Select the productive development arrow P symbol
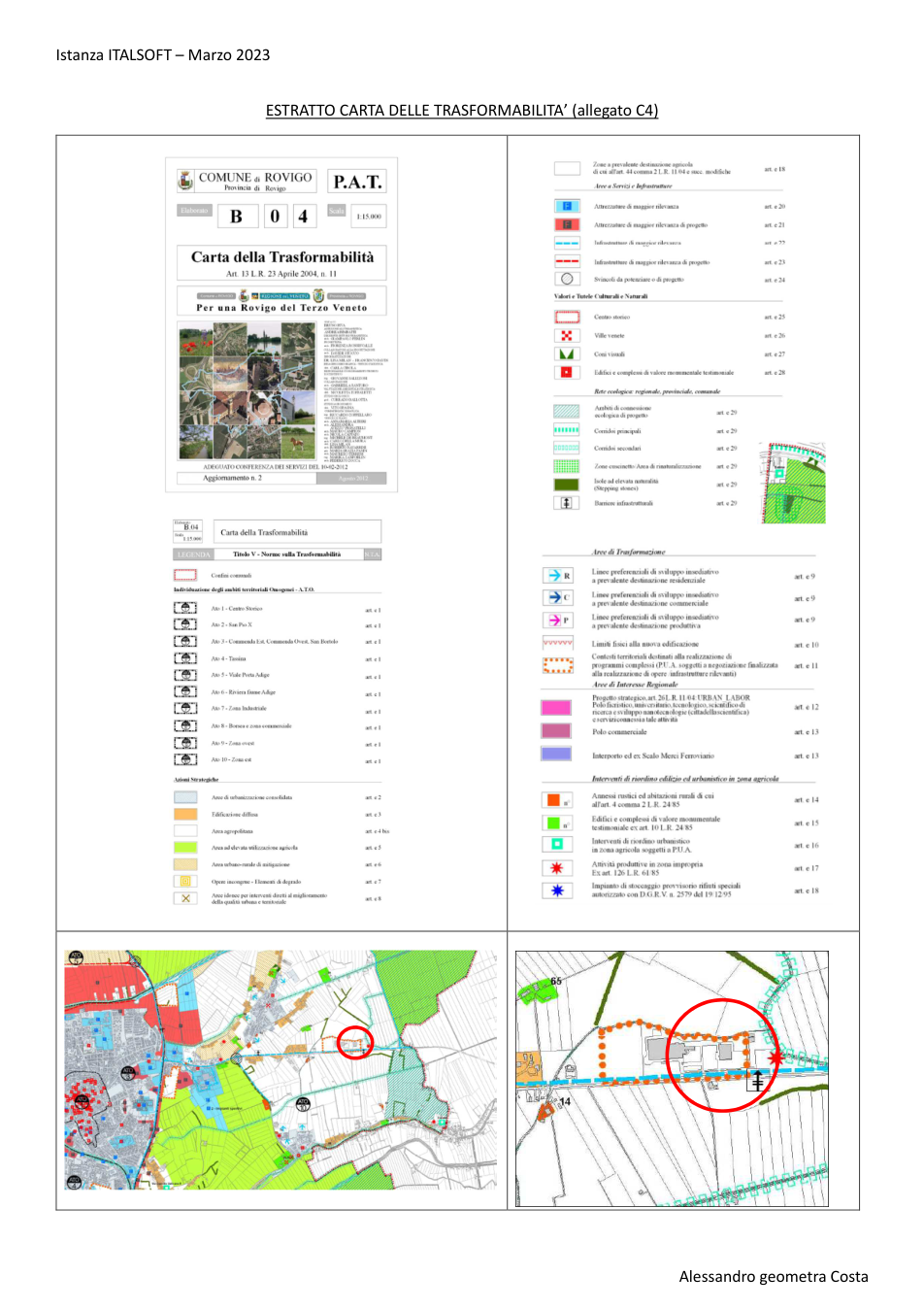924x1309 pixels. (558, 621)
